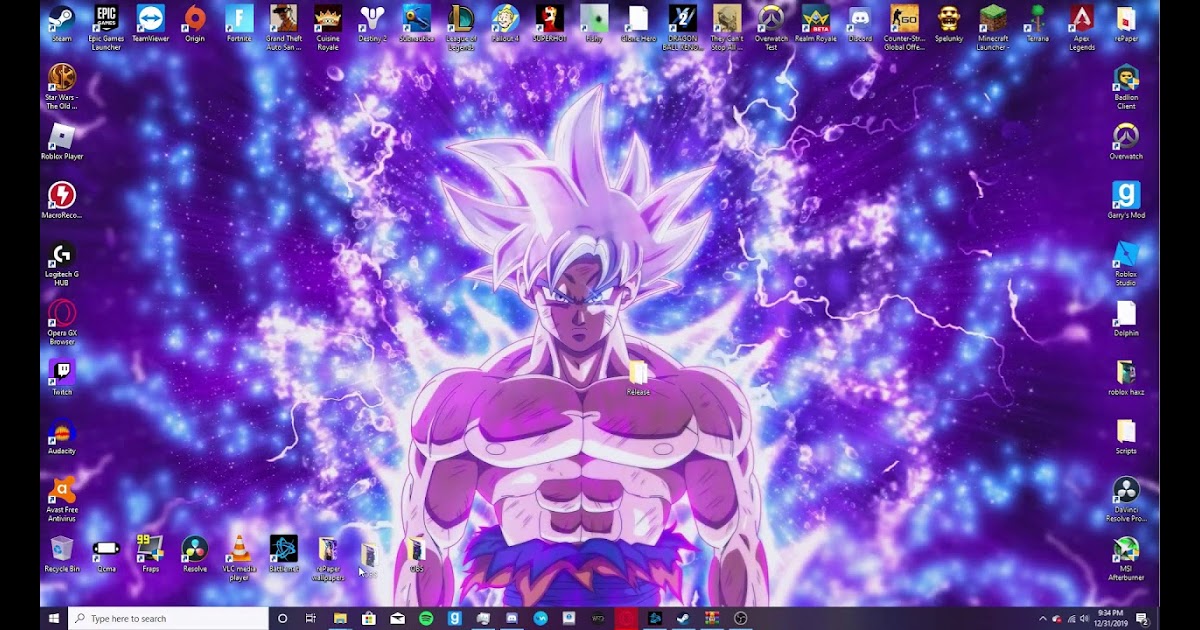Select the MacroRecorder icon
This screenshot has height=630, width=1200.
(62, 201)
